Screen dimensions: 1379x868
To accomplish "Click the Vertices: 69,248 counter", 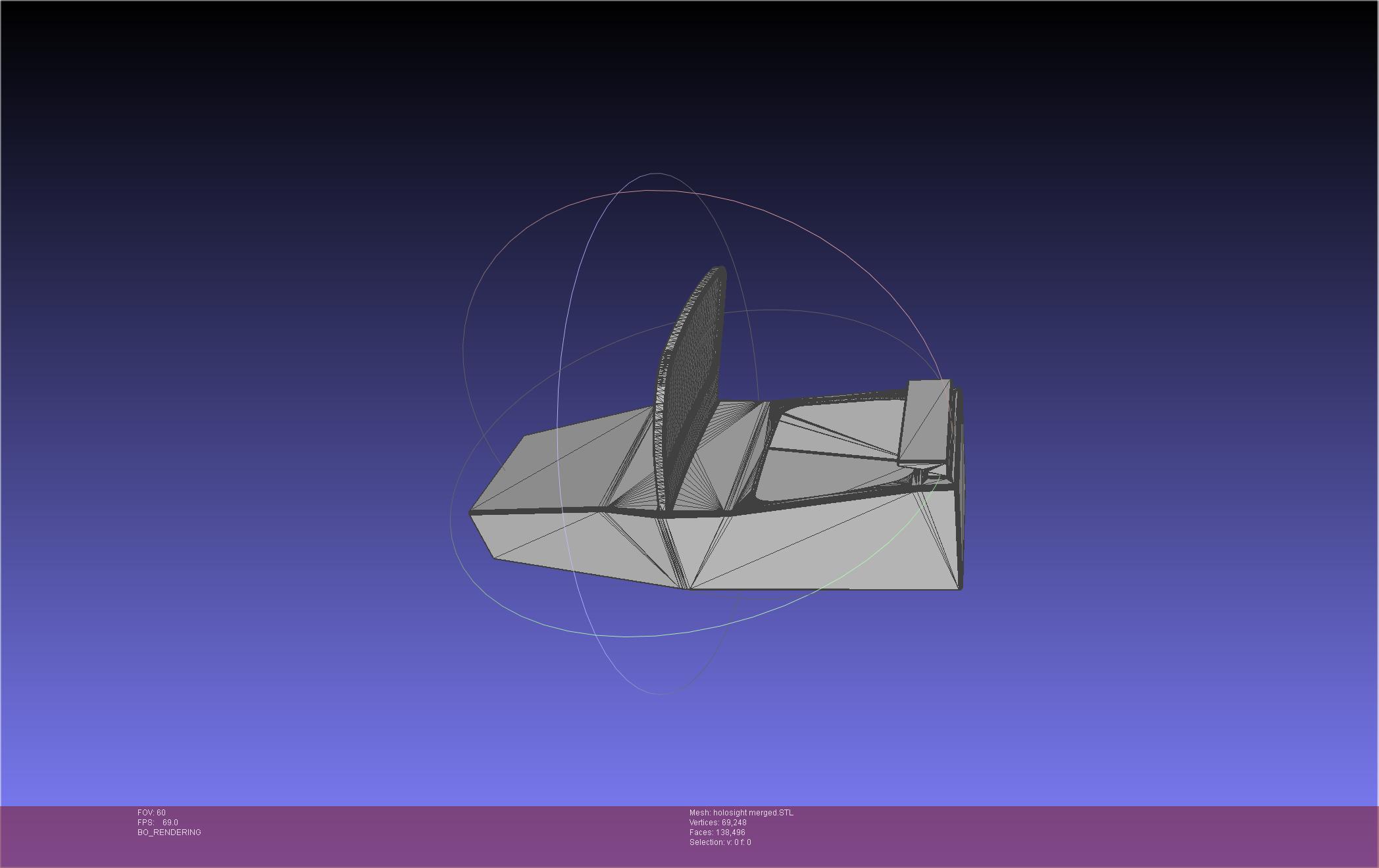I will 718,823.
